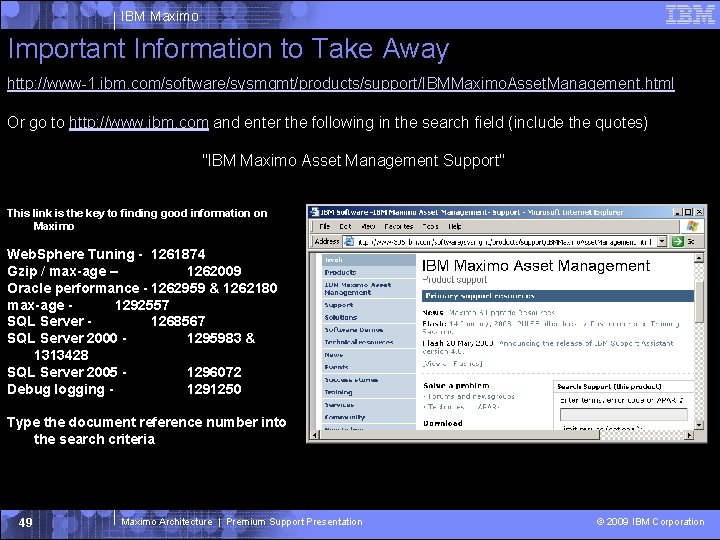Open Success stories in the sidebar

point(351,380)
